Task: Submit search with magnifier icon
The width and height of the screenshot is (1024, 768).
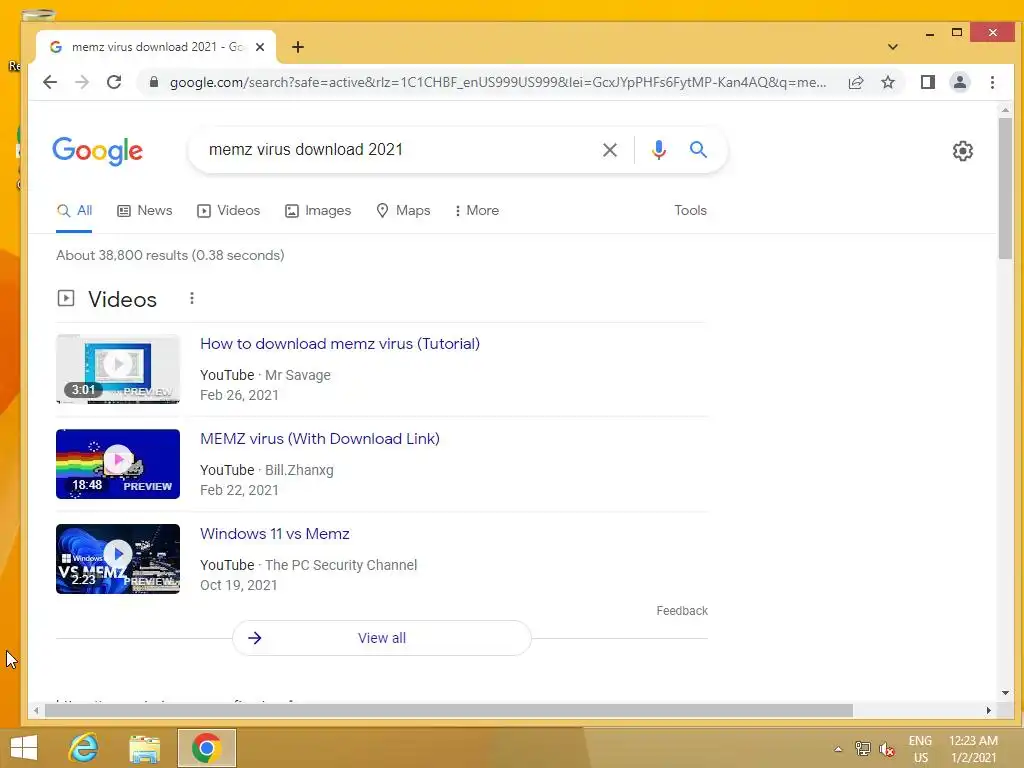Action: pyautogui.click(x=698, y=150)
